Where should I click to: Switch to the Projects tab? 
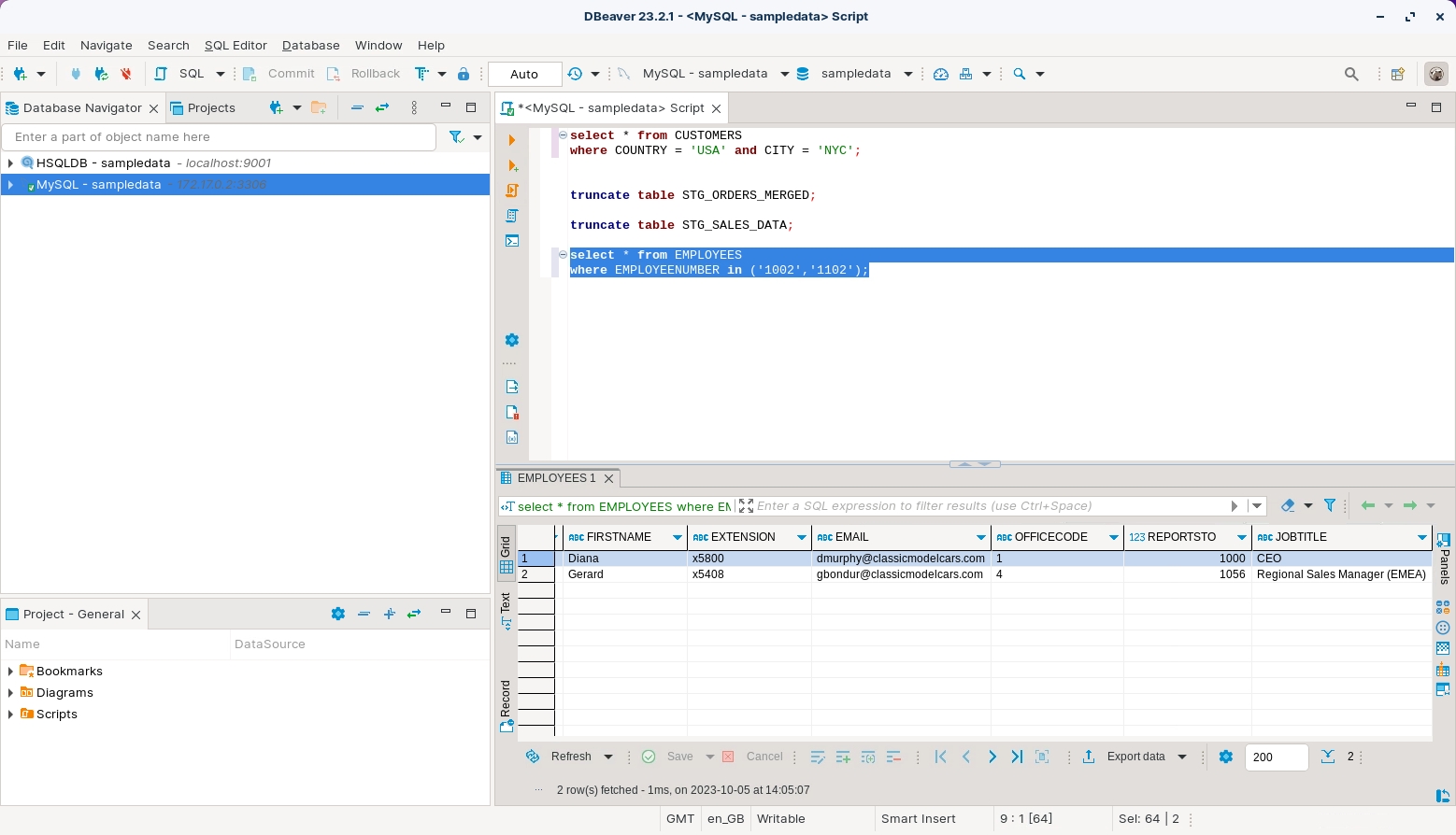(x=203, y=108)
